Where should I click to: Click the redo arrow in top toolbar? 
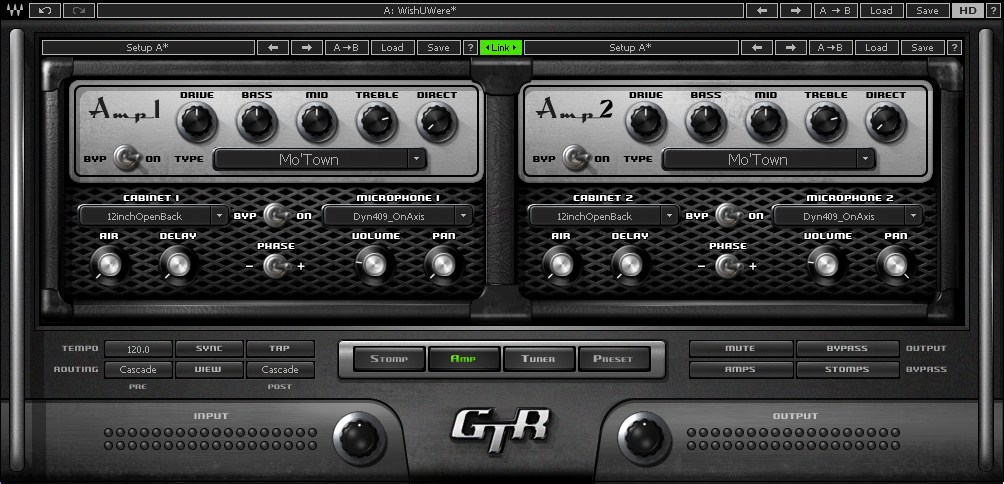(x=78, y=10)
